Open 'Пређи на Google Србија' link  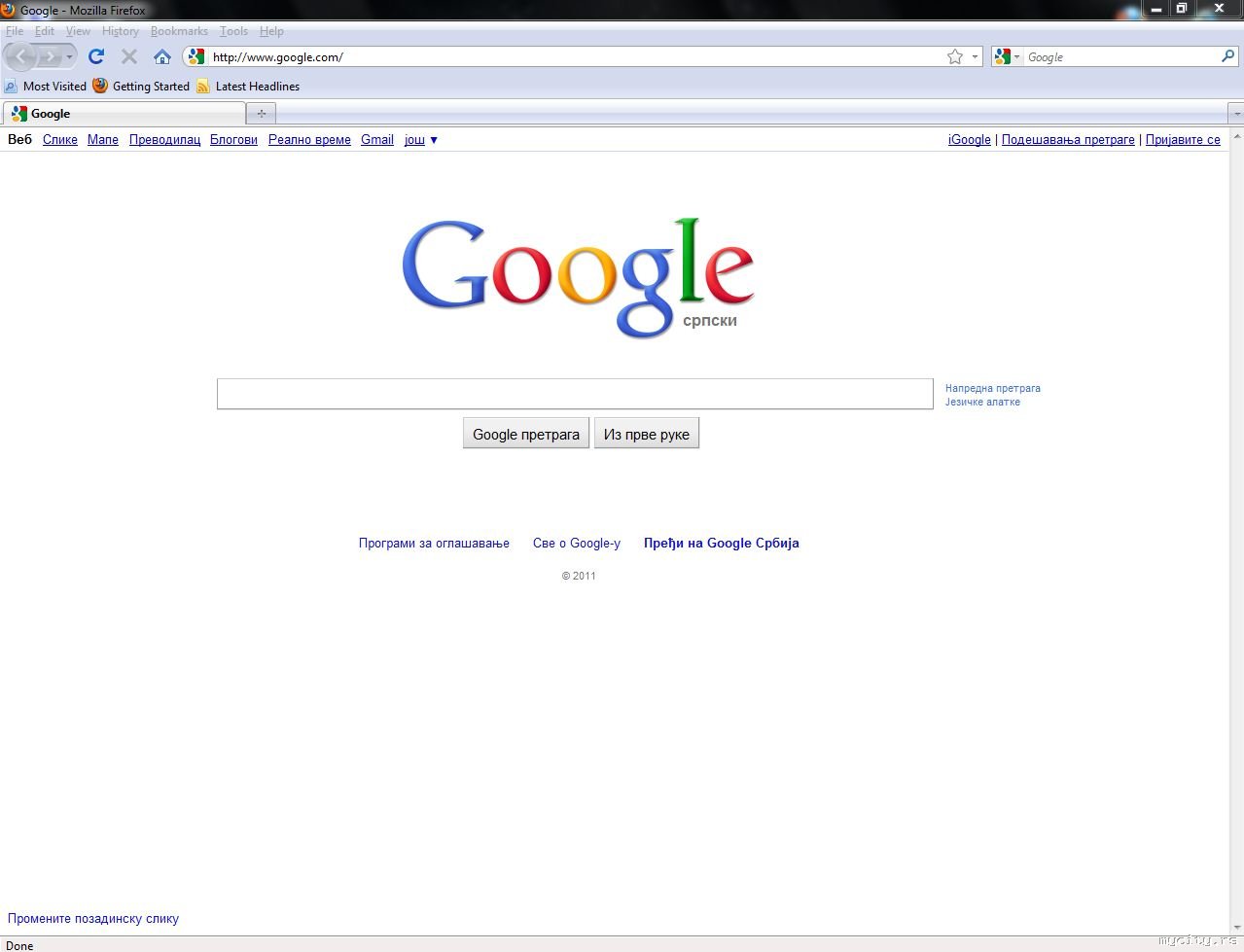click(721, 543)
